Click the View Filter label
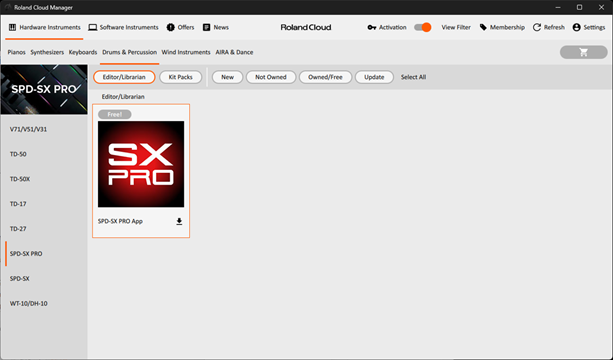 pos(456,27)
